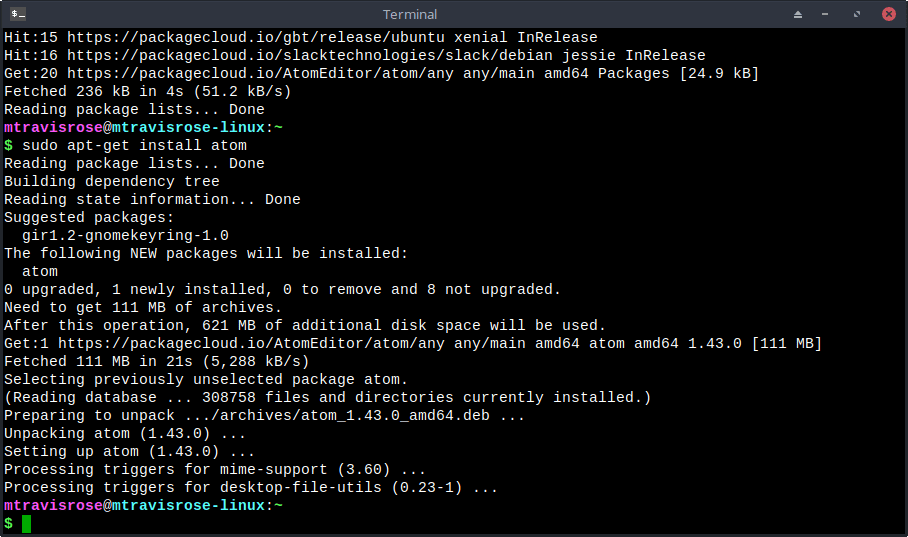Click the 'Need to get 111 MB' line
The height and width of the screenshot is (537, 908).
pyautogui.click(x=143, y=308)
